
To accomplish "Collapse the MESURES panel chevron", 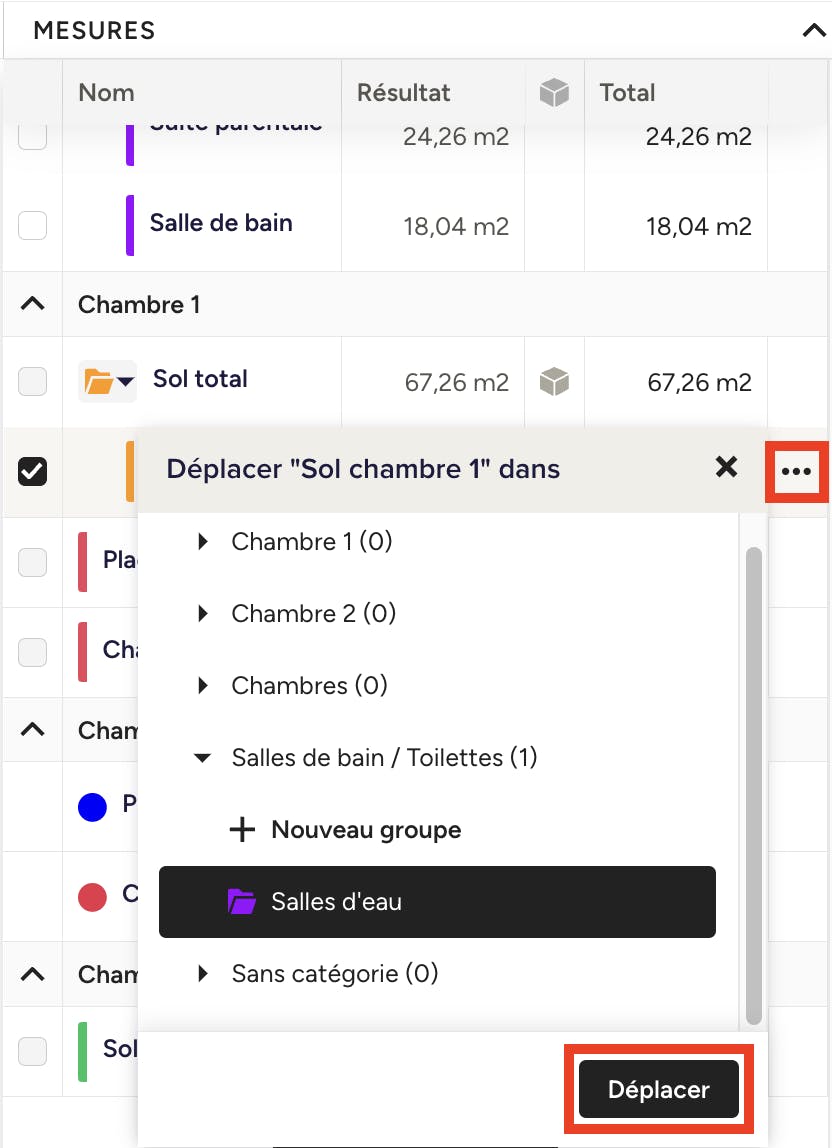I will (813, 31).
